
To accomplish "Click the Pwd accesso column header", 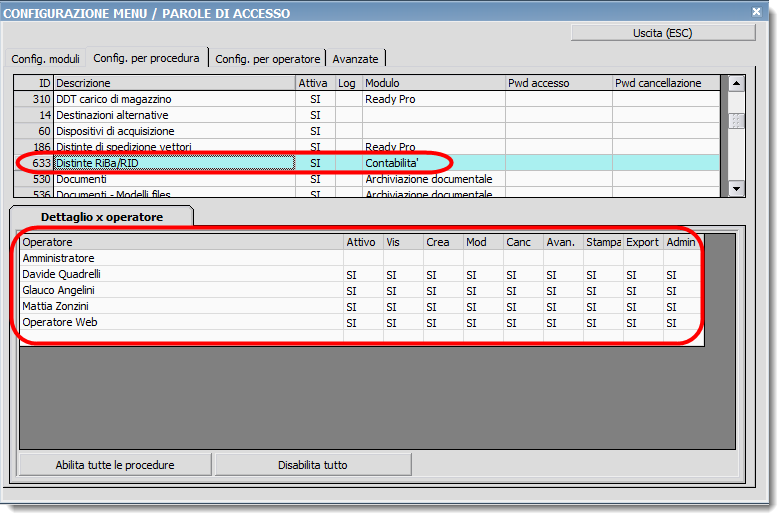I will (x=559, y=83).
